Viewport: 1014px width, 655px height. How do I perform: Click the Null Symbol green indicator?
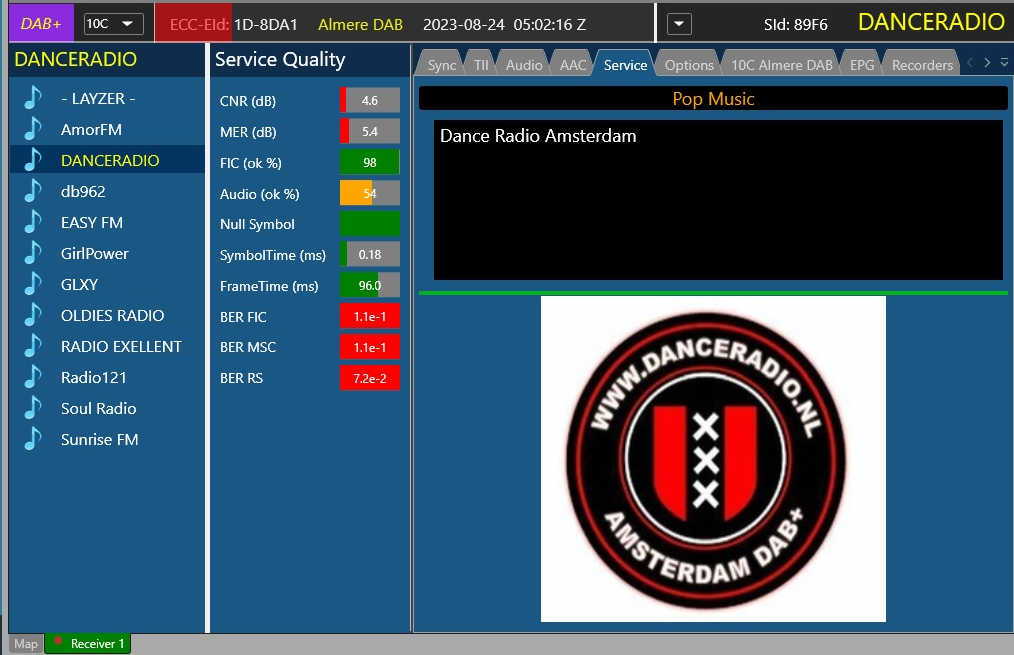point(370,224)
